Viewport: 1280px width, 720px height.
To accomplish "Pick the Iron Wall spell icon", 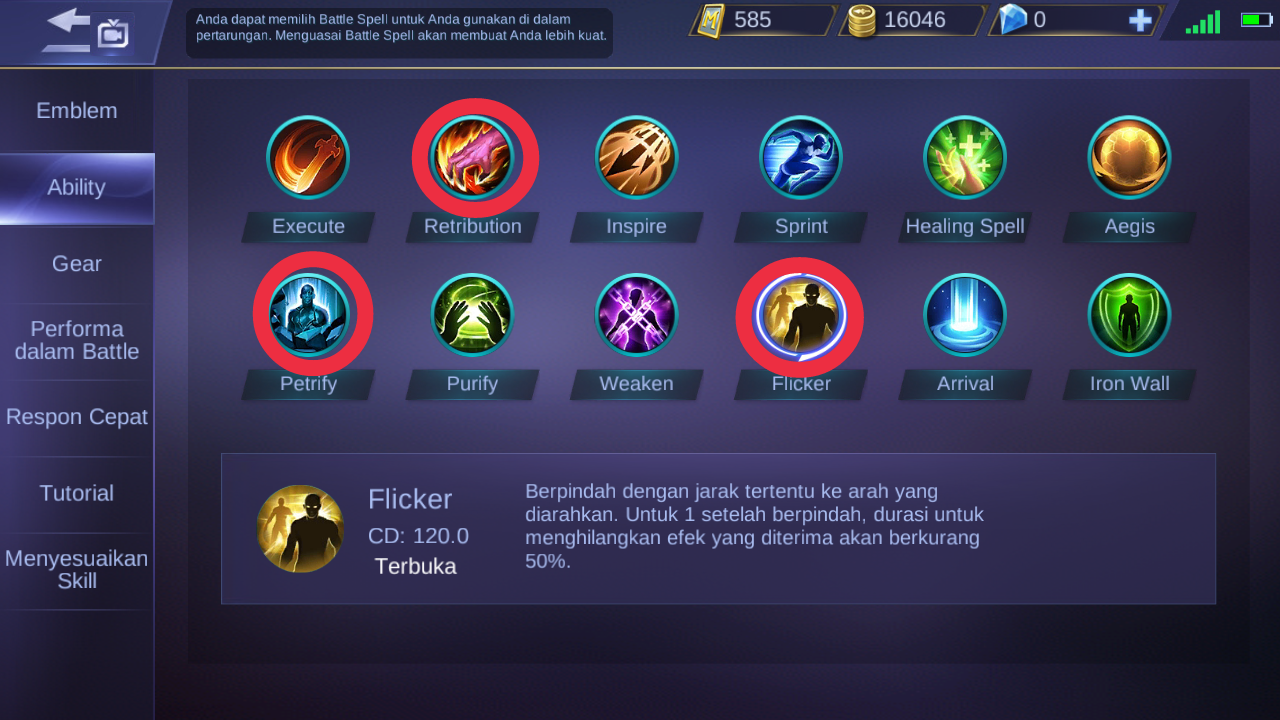I will click(1129, 315).
